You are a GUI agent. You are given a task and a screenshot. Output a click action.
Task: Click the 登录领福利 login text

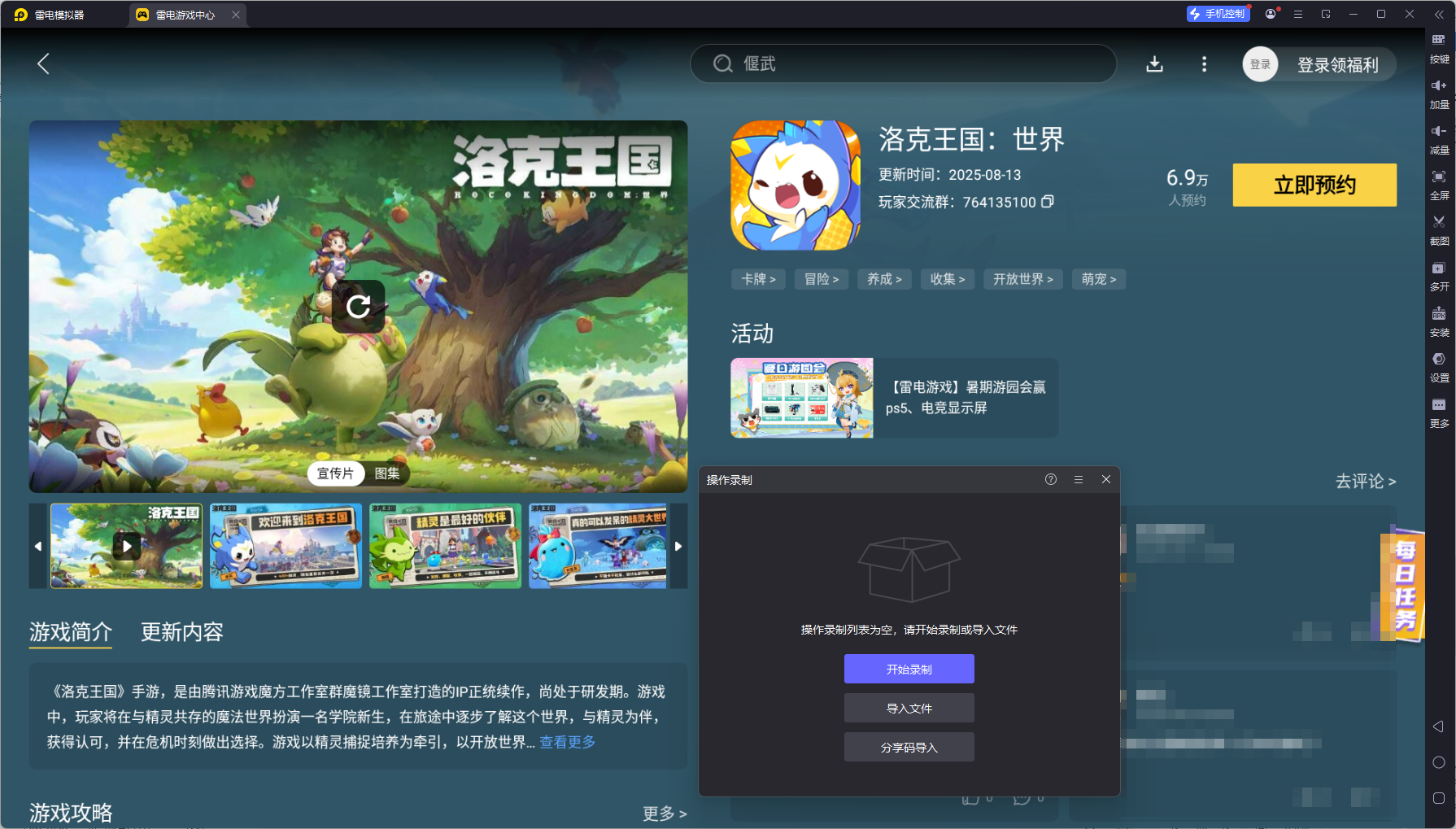pyautogui.click(x=1337, y=65)
